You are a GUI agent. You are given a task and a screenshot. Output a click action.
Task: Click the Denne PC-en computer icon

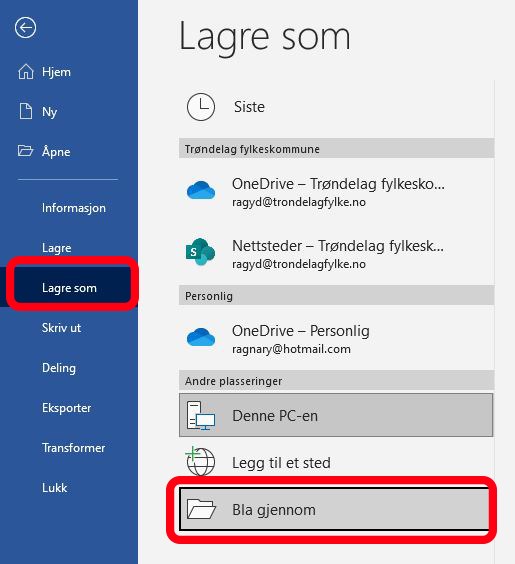(200, 416)
